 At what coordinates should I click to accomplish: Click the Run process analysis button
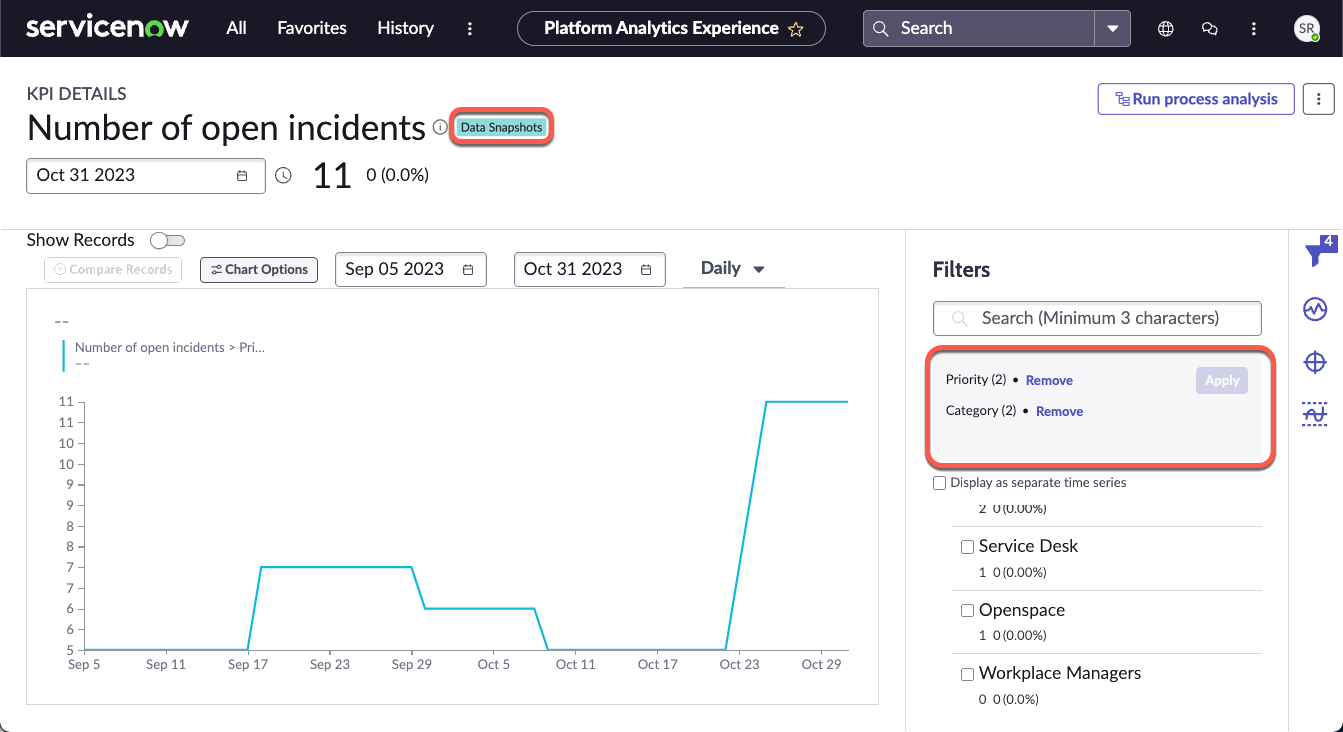(1196, 99)
